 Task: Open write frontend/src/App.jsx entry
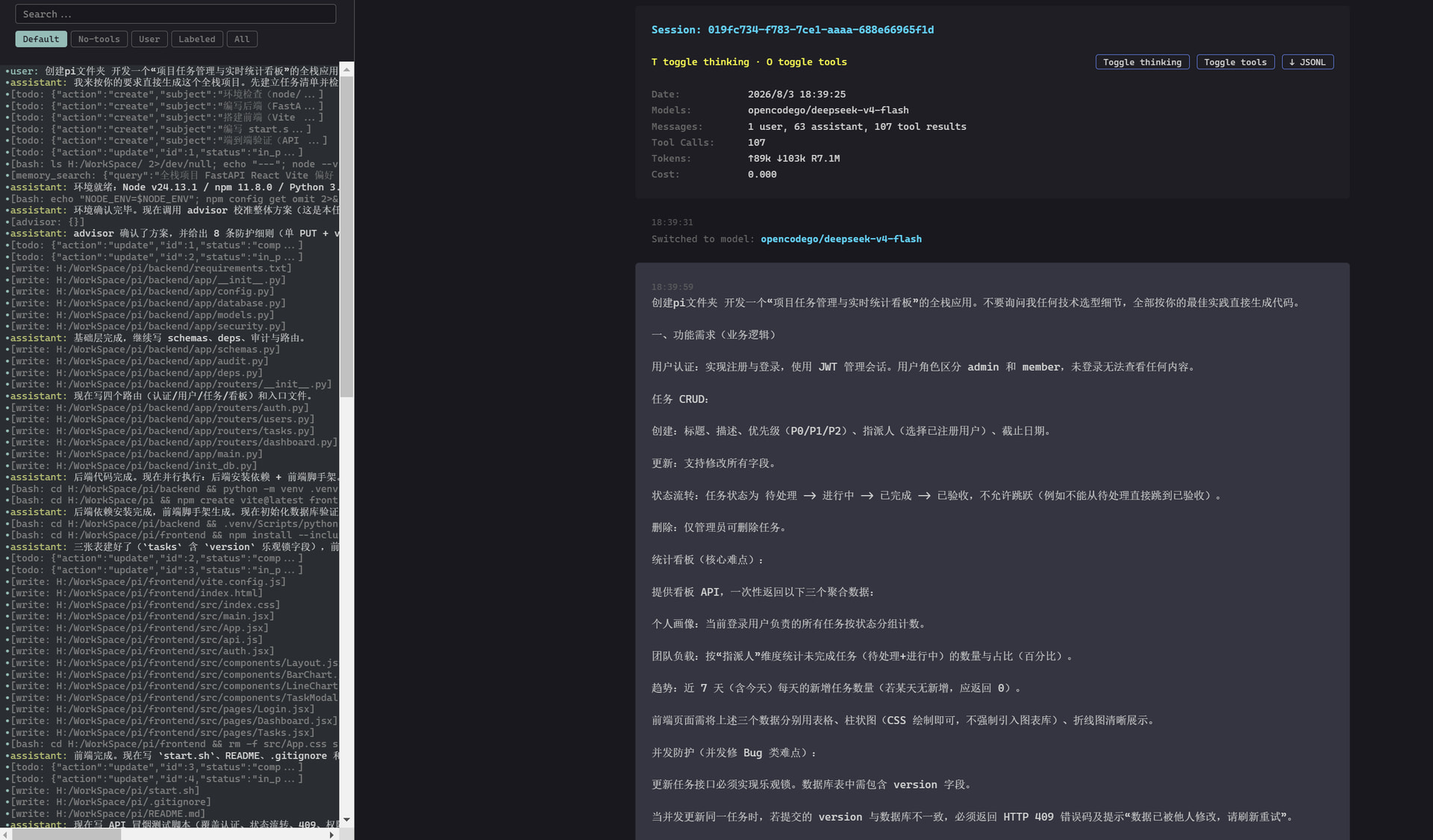click(x=140, y=628)
